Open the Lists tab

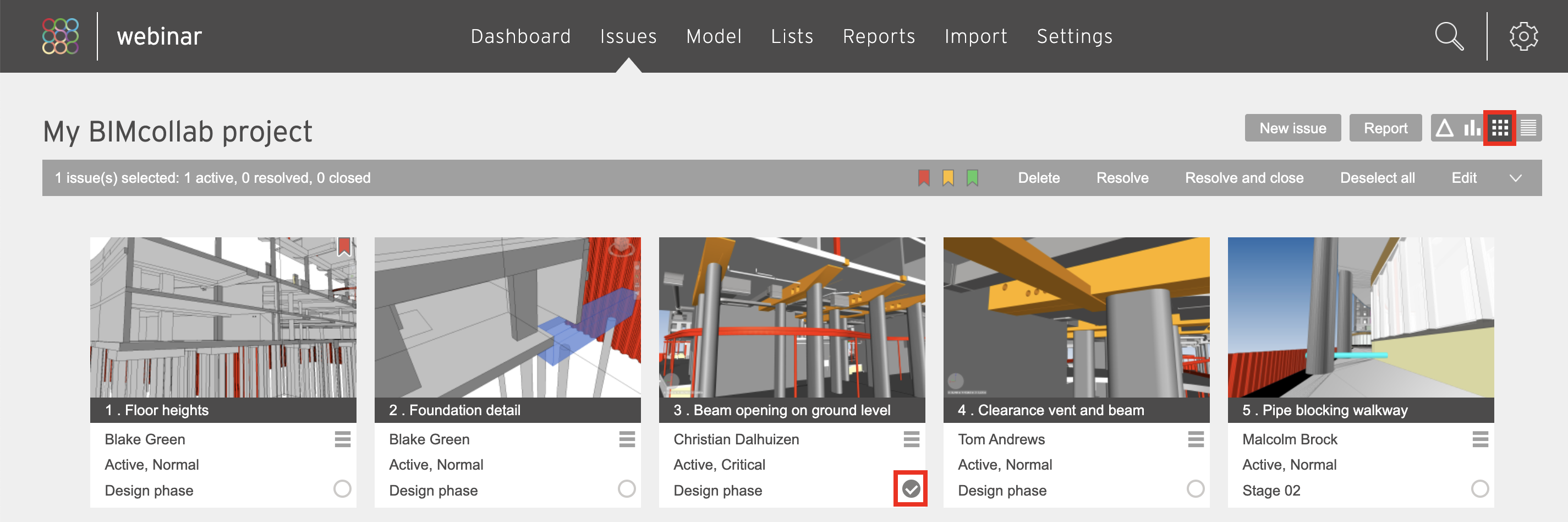792,36
